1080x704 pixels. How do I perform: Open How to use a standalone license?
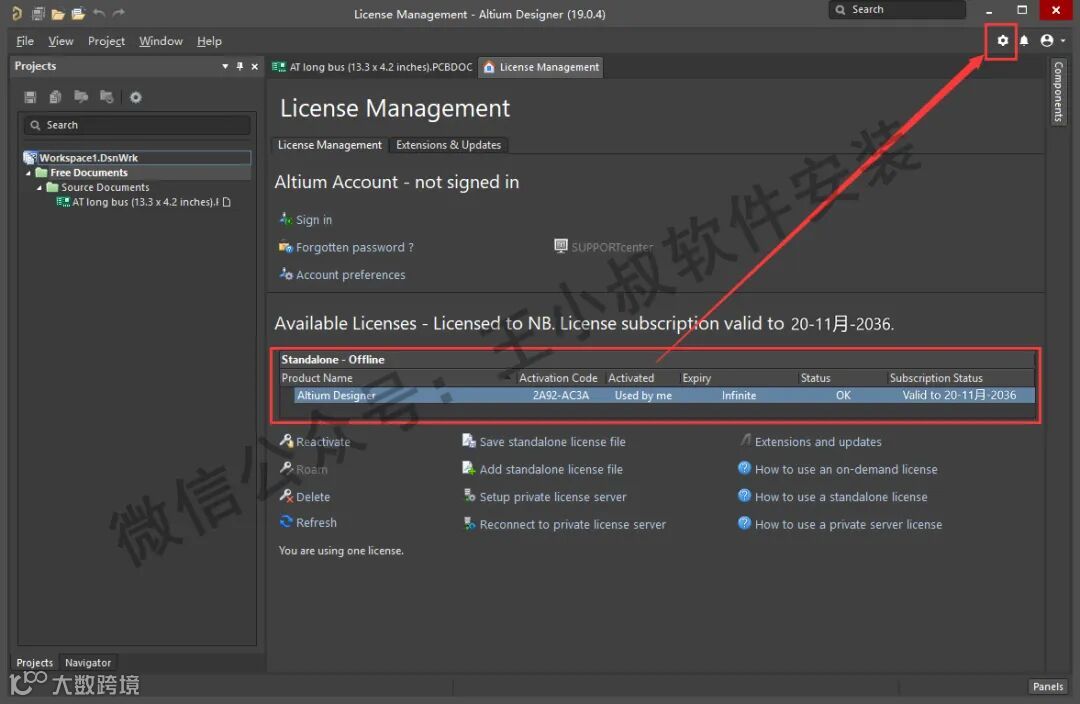[833, 497]
